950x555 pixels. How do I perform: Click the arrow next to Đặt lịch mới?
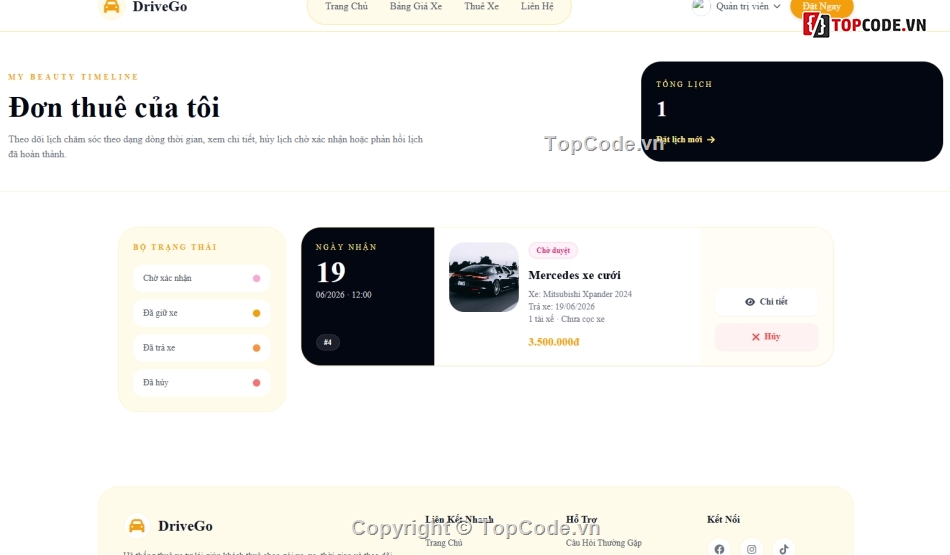711,139
